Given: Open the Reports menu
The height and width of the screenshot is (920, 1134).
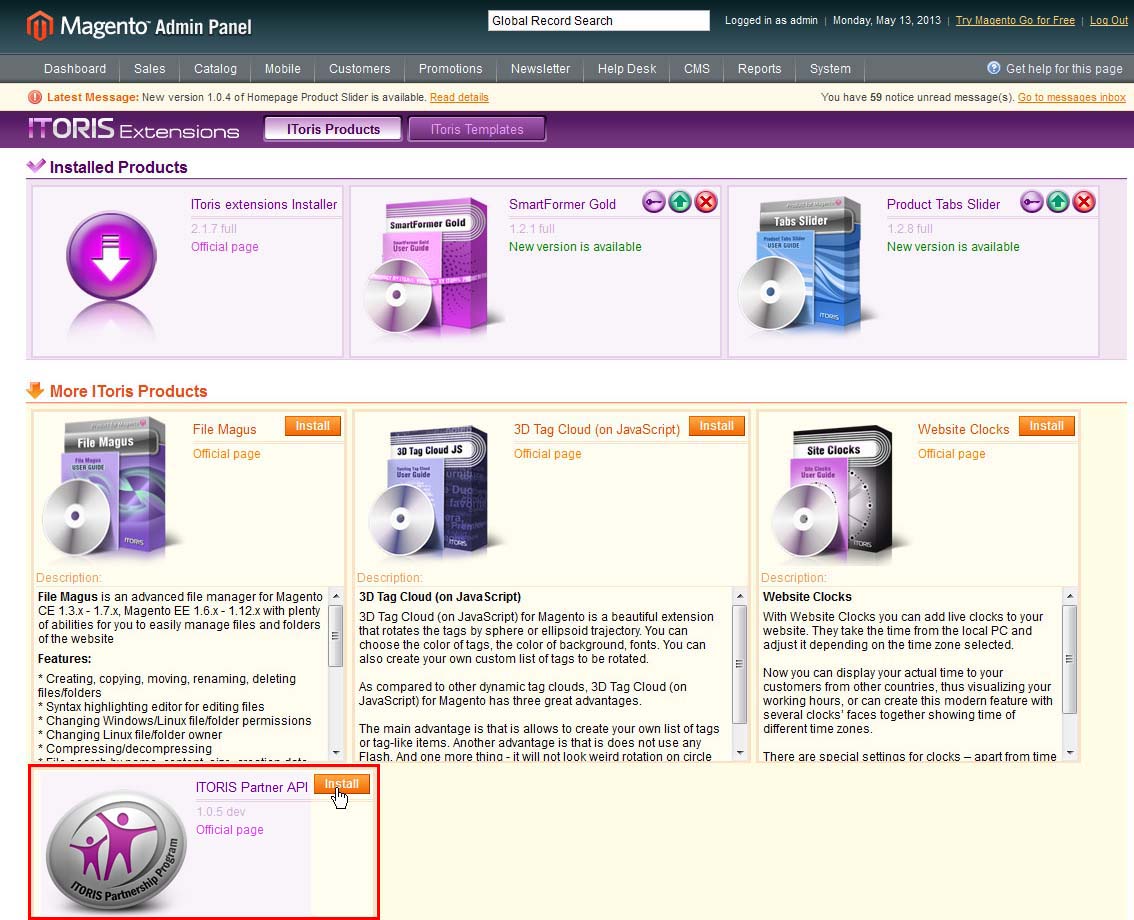Looking at the screenshot, I should [759, 69].
